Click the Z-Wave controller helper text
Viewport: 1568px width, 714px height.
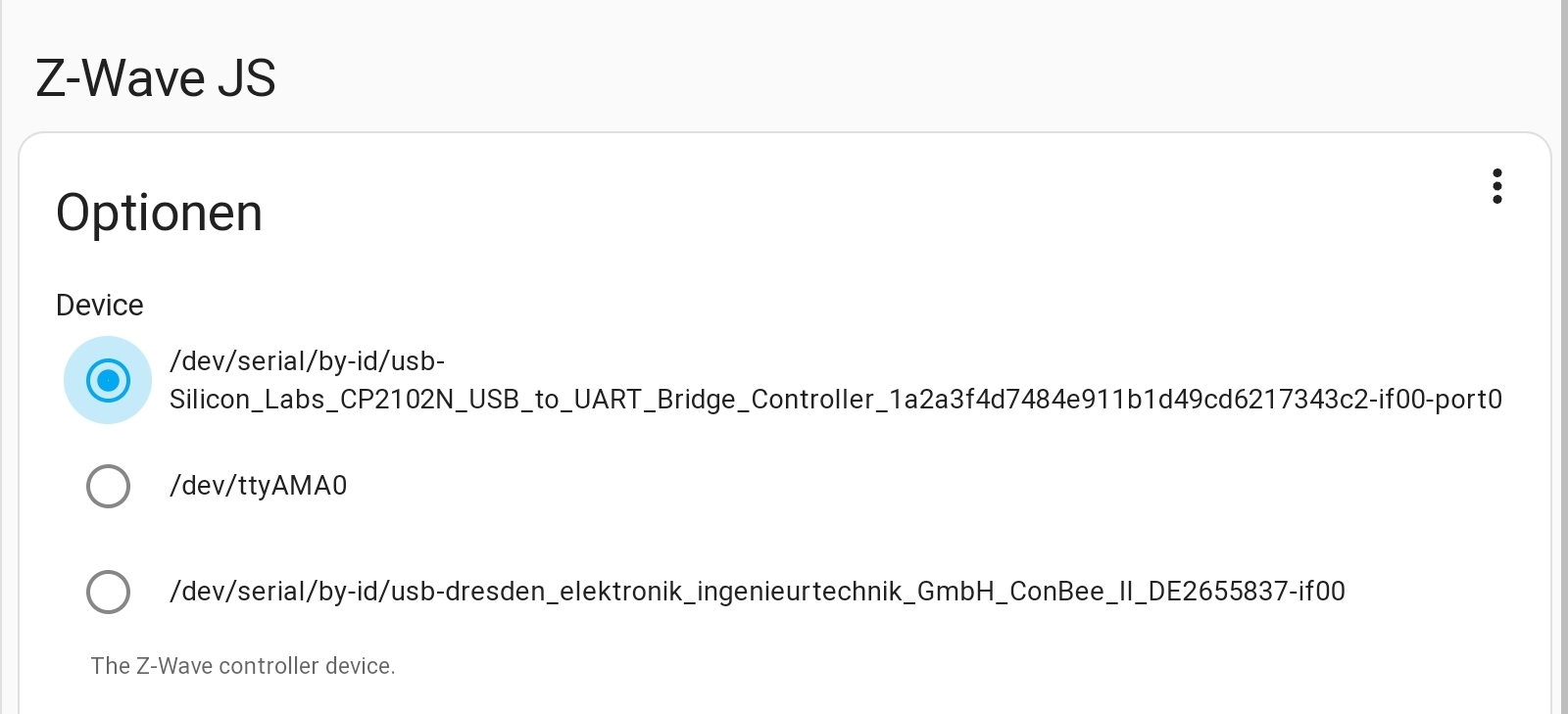point(243,666)
